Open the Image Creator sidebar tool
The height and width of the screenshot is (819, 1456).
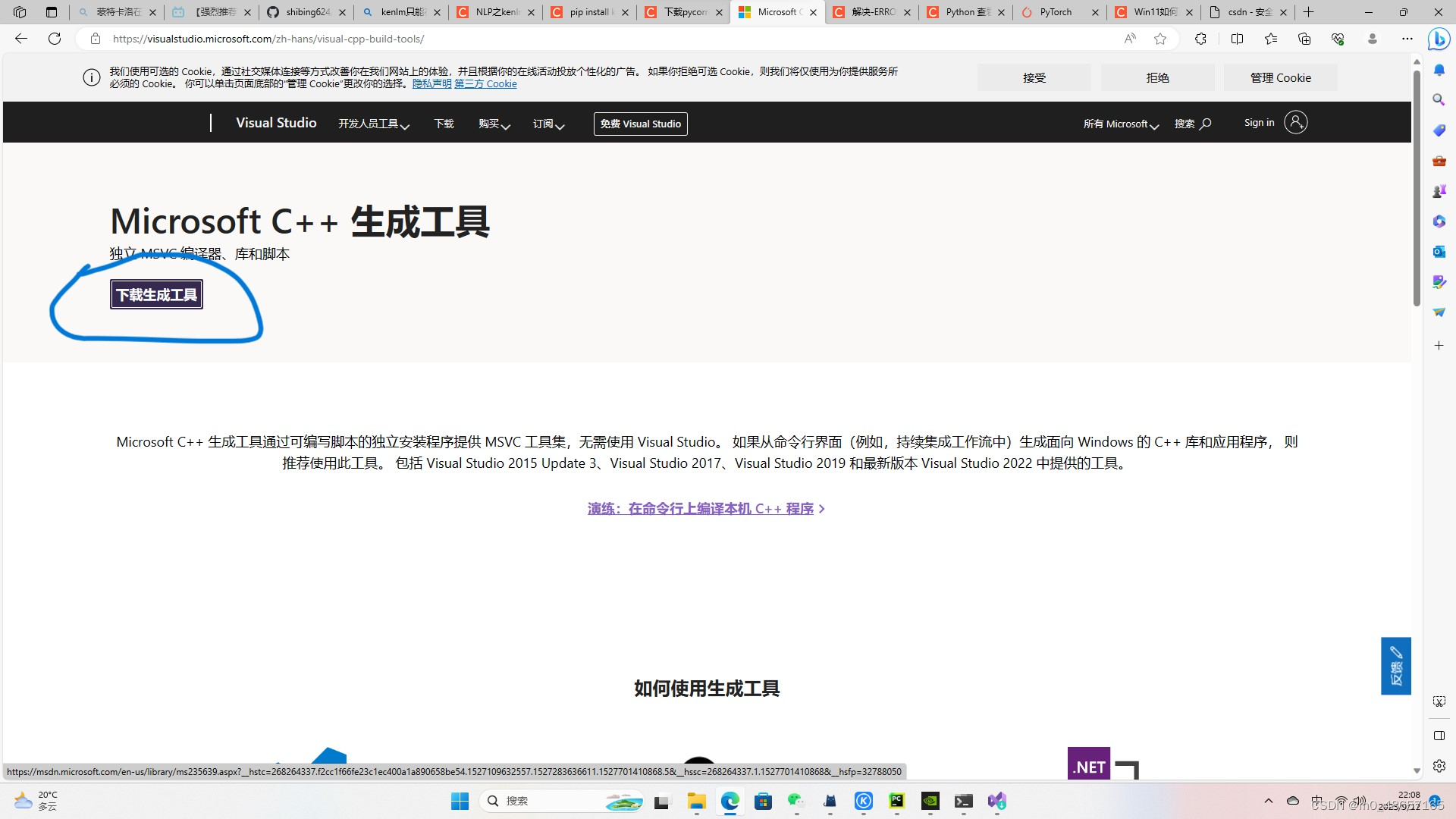pyautogui.click(x=1439, y=281)
